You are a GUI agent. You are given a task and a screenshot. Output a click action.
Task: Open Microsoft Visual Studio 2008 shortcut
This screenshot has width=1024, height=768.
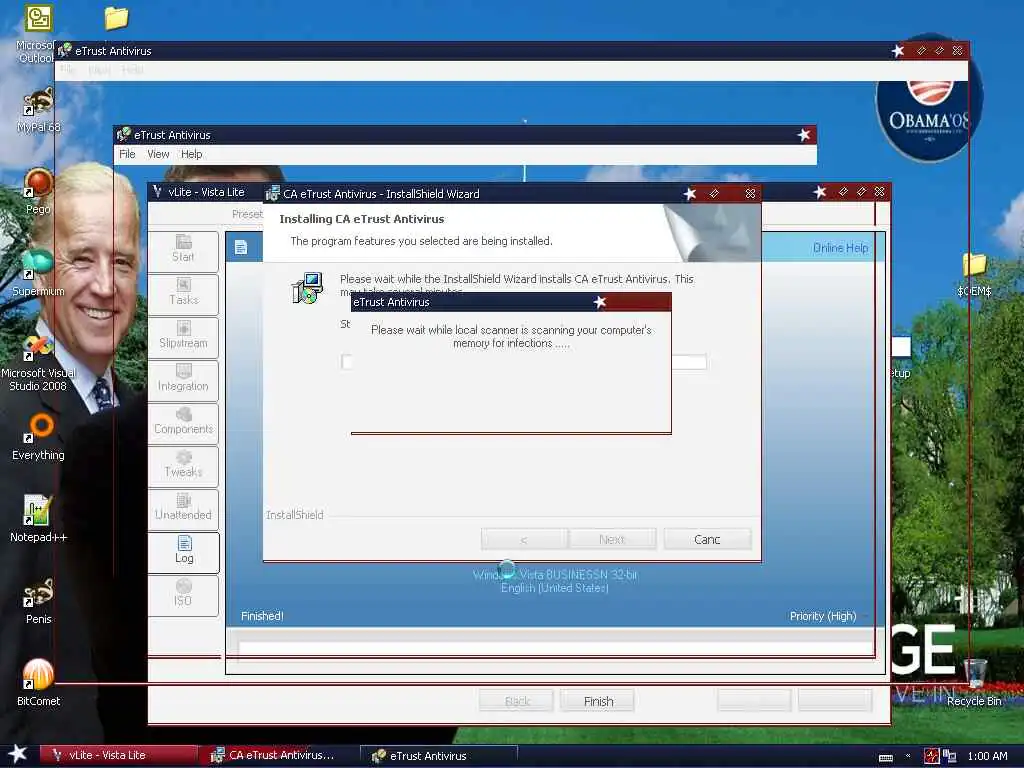[38, 362]
